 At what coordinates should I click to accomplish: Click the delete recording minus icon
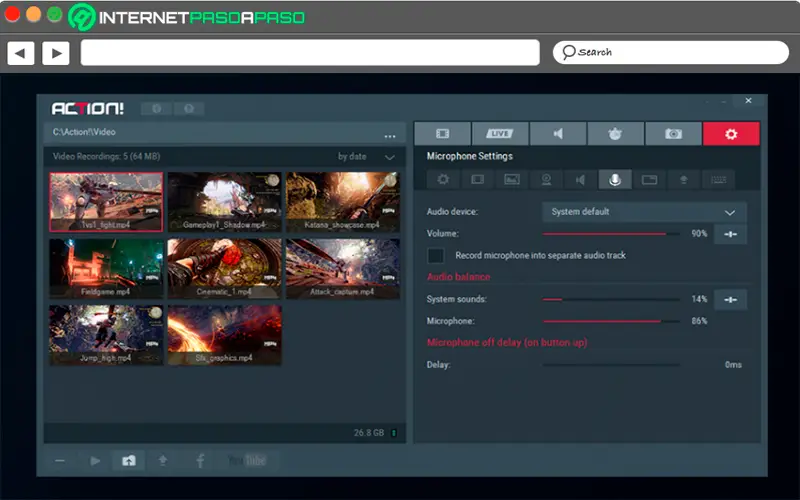pos(60,461)
